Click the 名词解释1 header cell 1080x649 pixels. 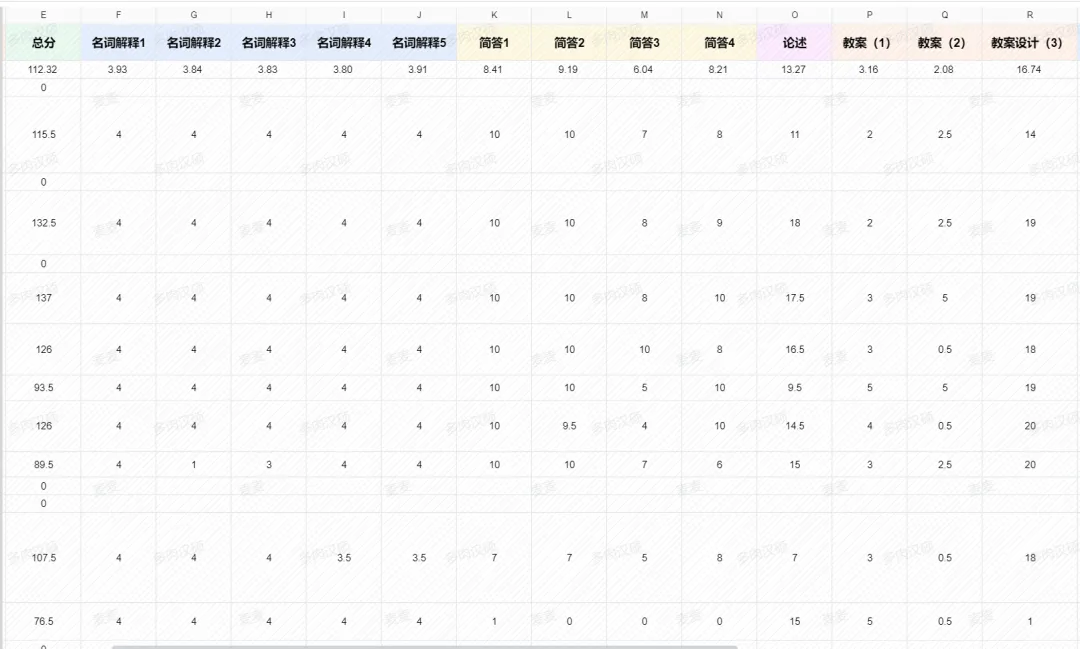(118, 43)
